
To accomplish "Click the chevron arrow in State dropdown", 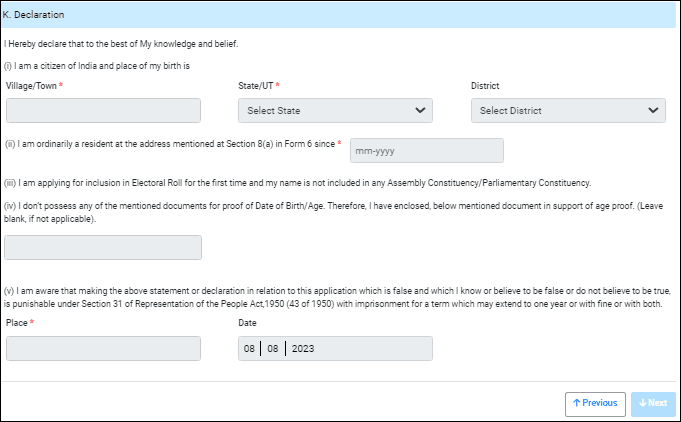I will tap(420, 110).
